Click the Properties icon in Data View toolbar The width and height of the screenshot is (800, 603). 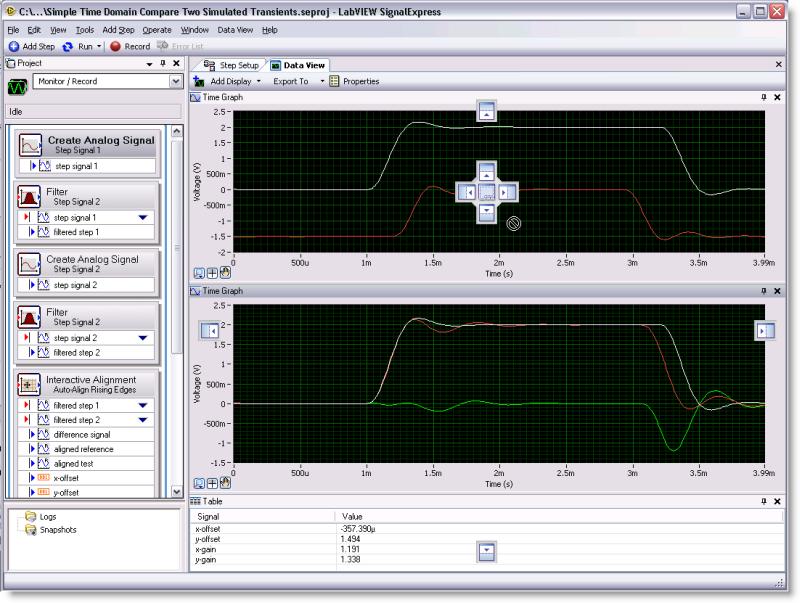[335, 80]
